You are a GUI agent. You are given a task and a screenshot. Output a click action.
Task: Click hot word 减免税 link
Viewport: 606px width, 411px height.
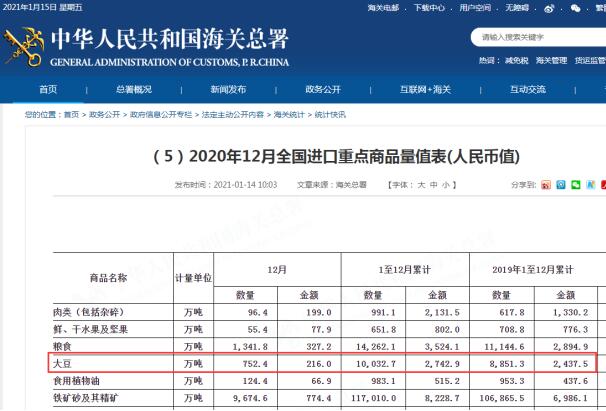point(517,60)
